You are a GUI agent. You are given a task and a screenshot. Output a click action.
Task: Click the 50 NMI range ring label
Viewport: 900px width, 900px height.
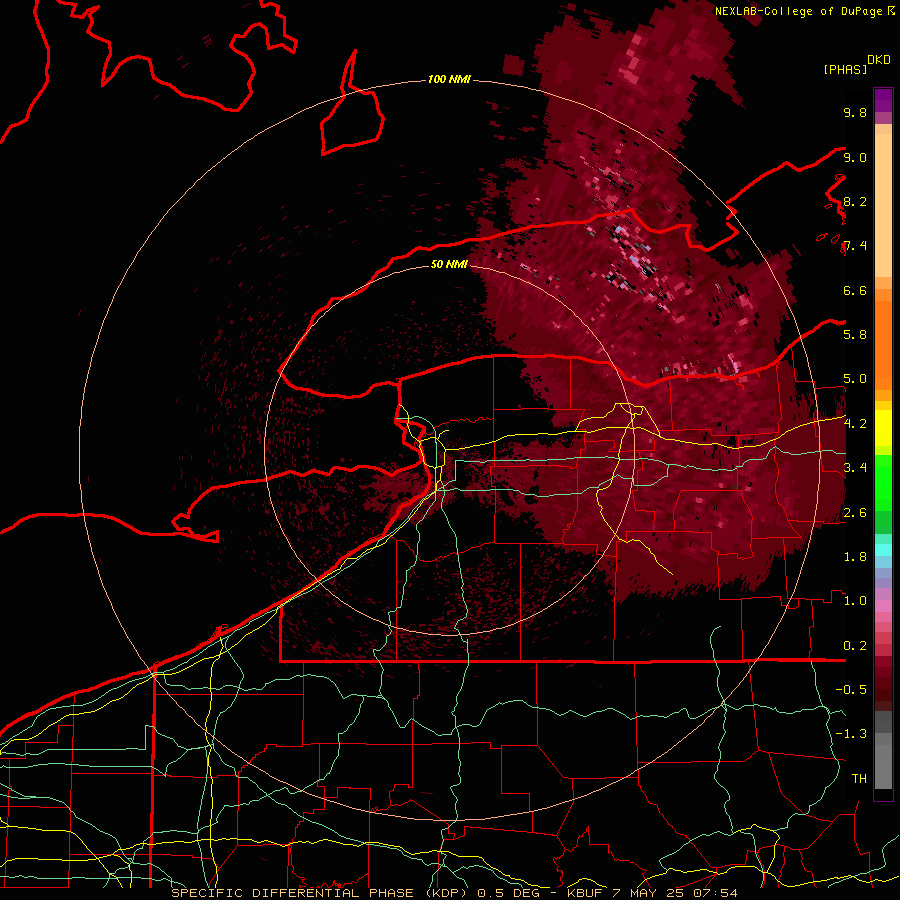449,264
